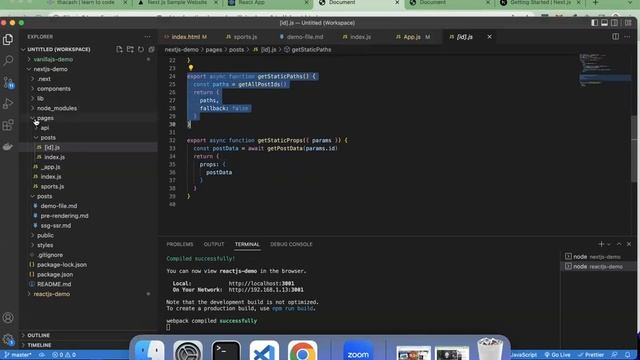Open the Manage gear icon

pyautogui.click(x=8, y=339)
